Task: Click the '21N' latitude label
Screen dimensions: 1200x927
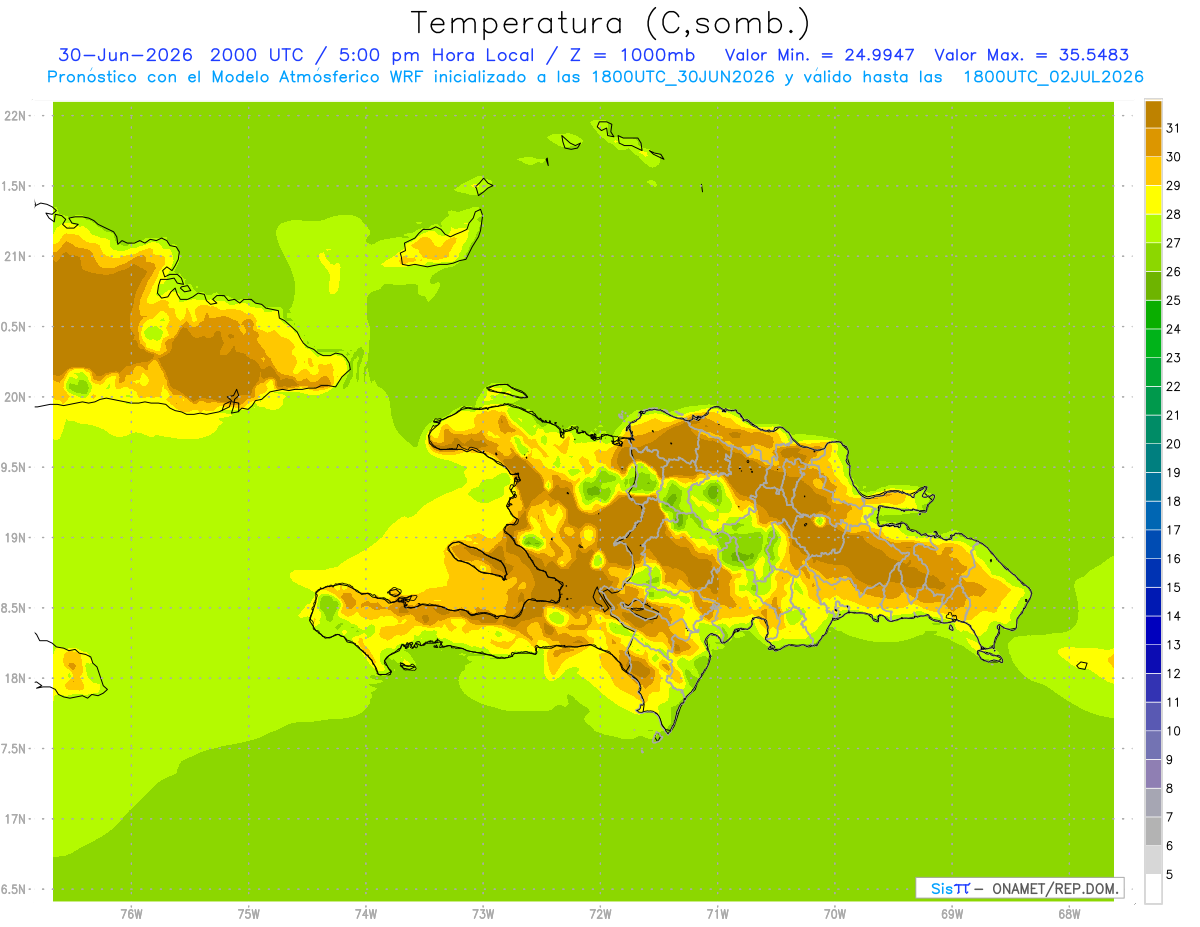Action: click(x=15, y=256)
